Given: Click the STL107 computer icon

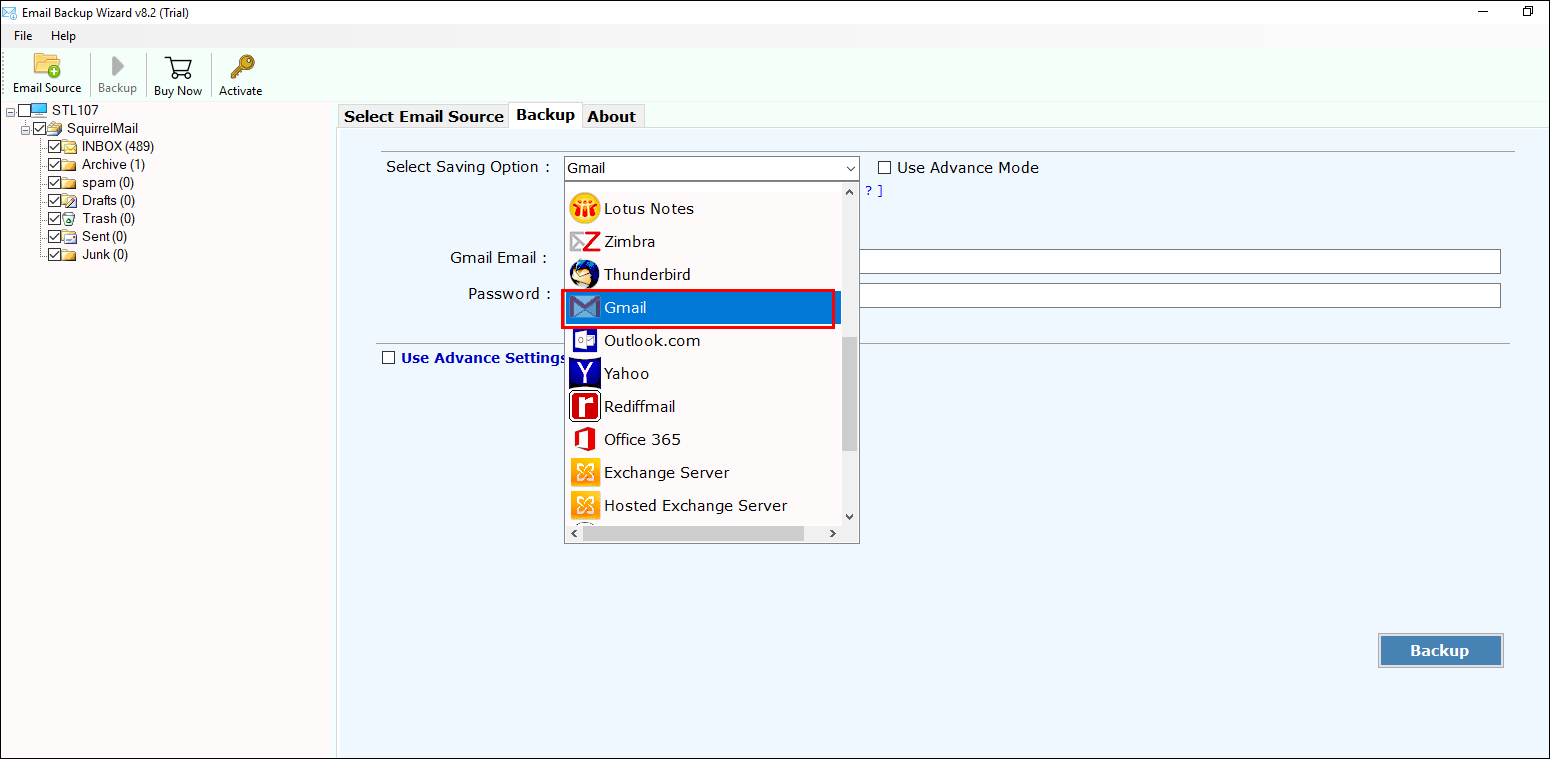Looking at the screenshot, I should click(40, 110).
